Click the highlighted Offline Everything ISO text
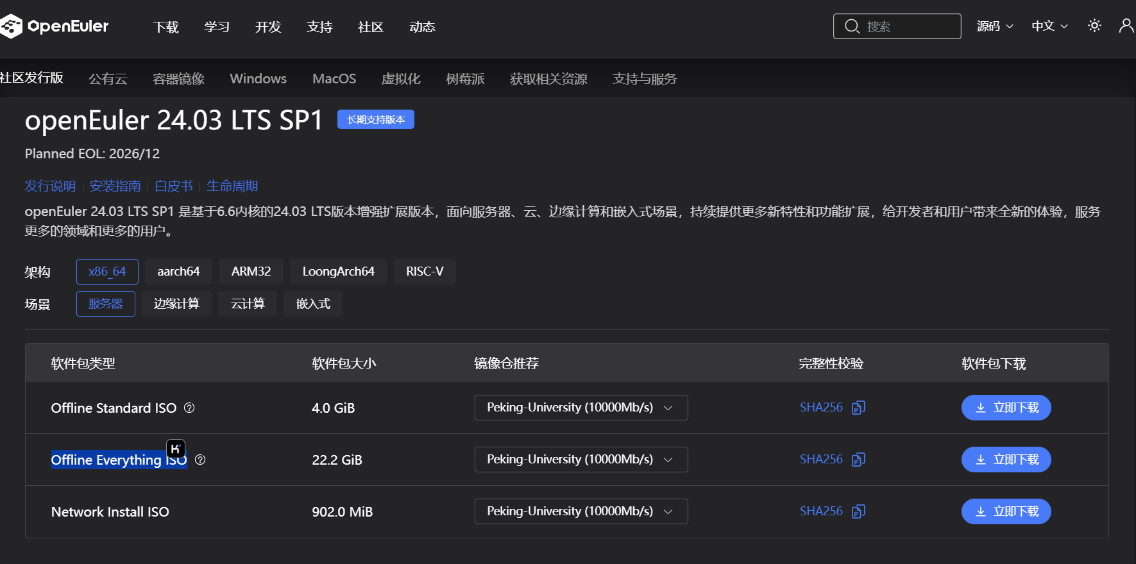Screen dimensions: 1136x564 coord(119,460)
